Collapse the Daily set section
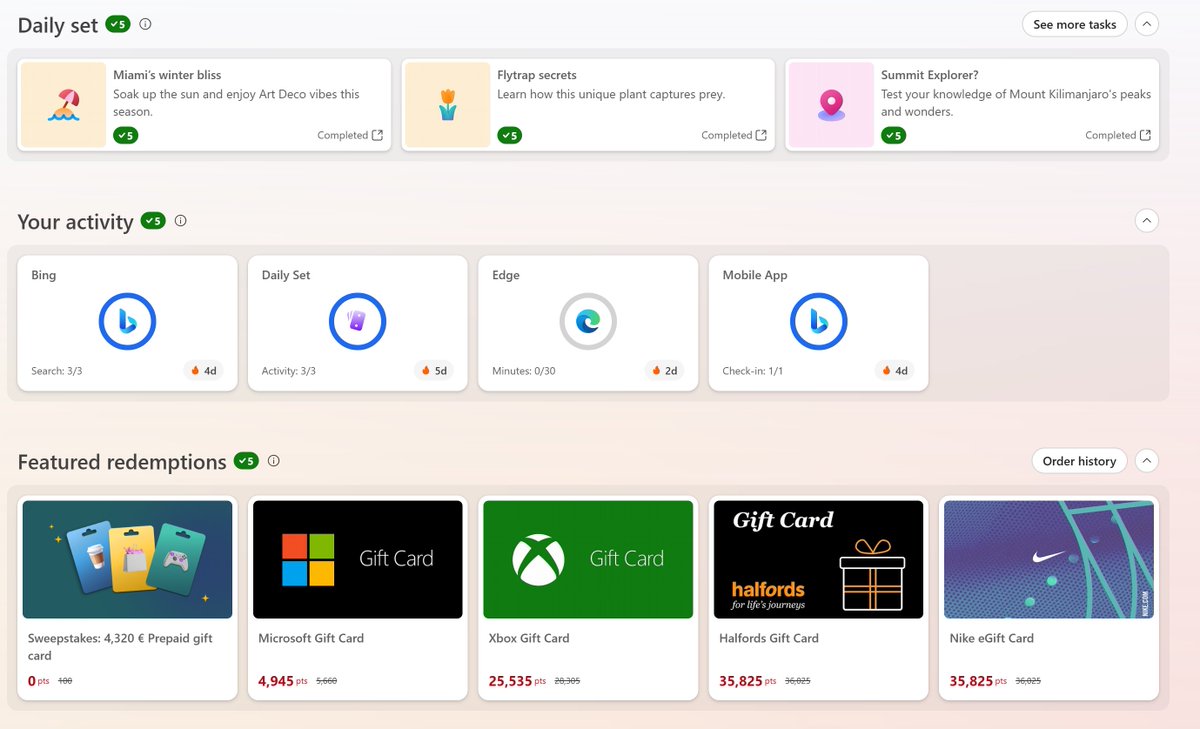The height and width of the screenshot is (729, 1200). pyautogui.click(x=1147, y=24)
